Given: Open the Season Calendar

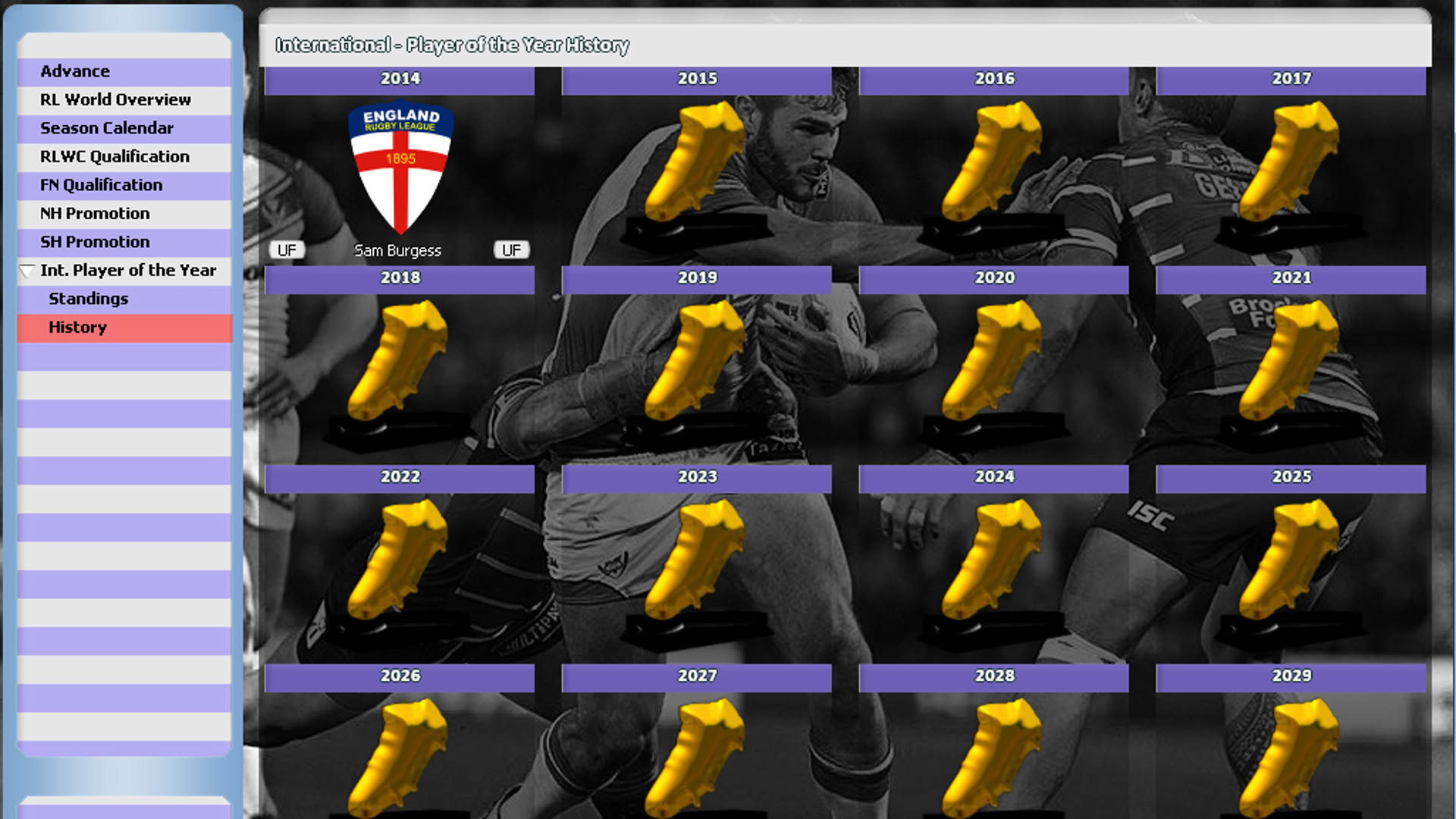Looking at the screenshot, I should coord(124,128).
